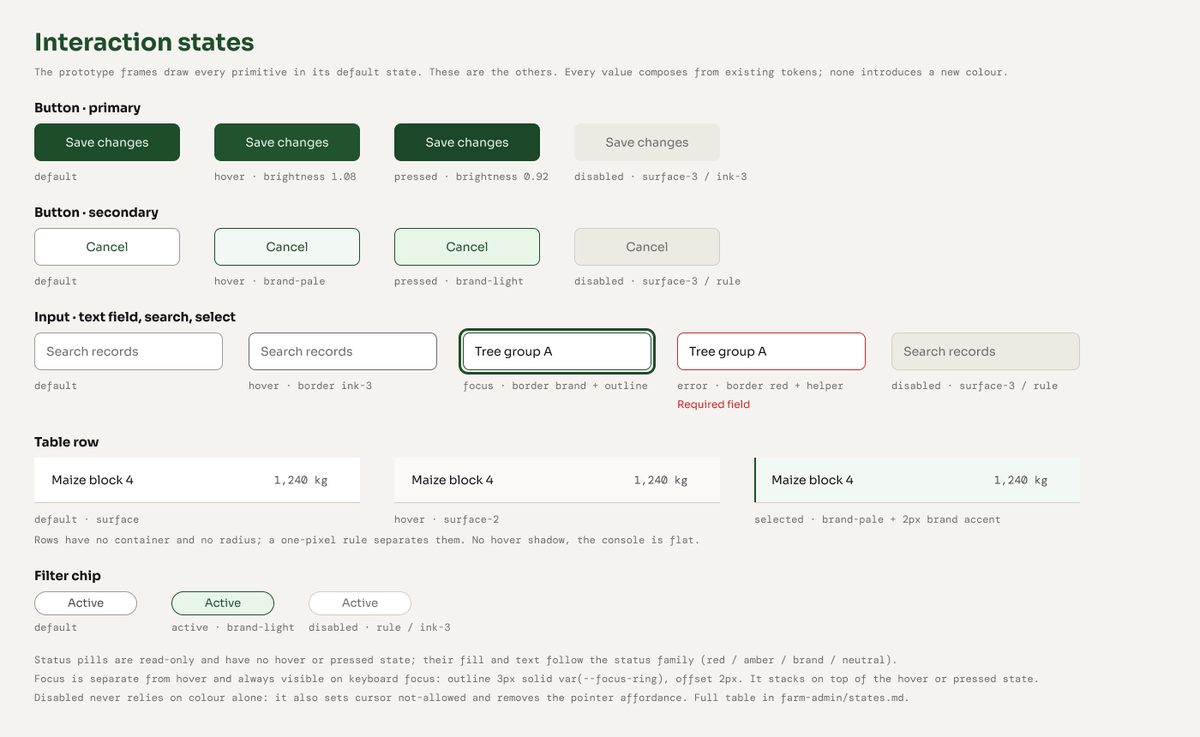The height and width of the screenshot is (737, 1200).
Task: Click the hover-state Search records field
Action: click(x=343, y=351)
